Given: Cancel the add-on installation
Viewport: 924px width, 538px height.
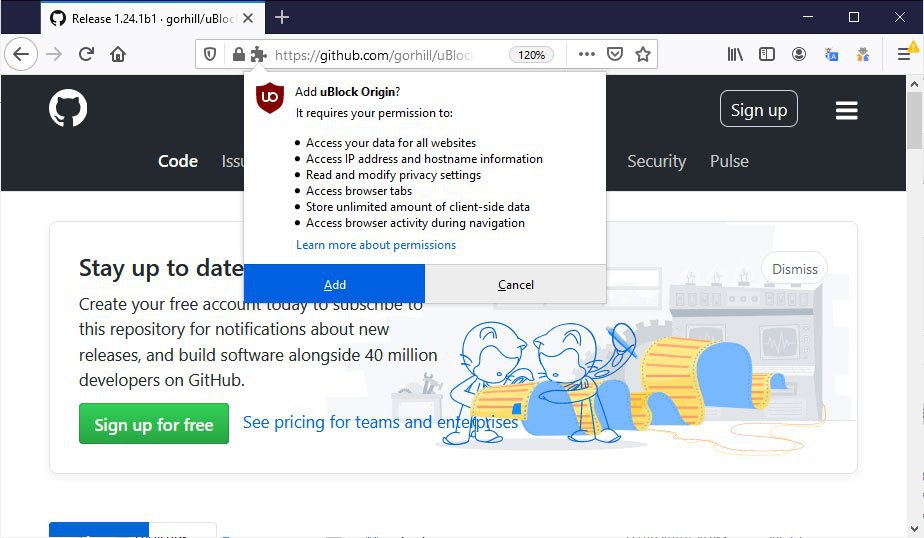Looking at the screenshot, I should (x=516, y=284).
